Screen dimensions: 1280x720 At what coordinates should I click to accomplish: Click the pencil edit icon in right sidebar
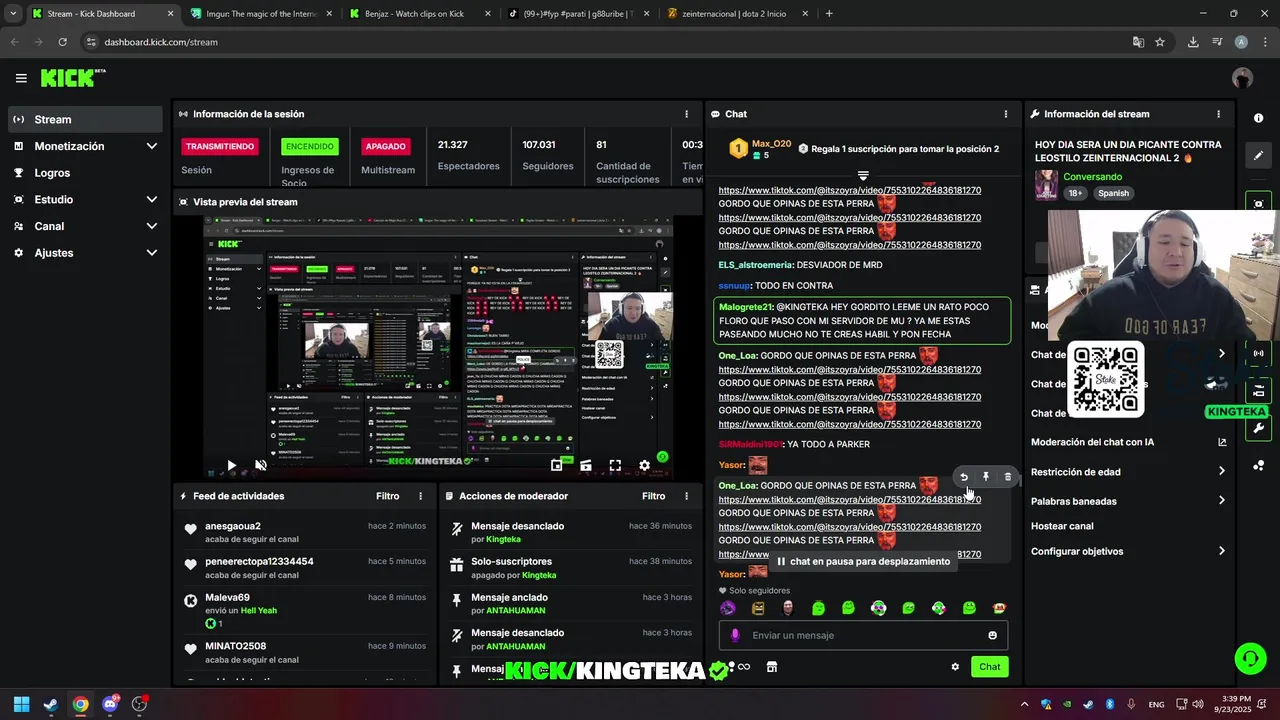pos(1258,156)
